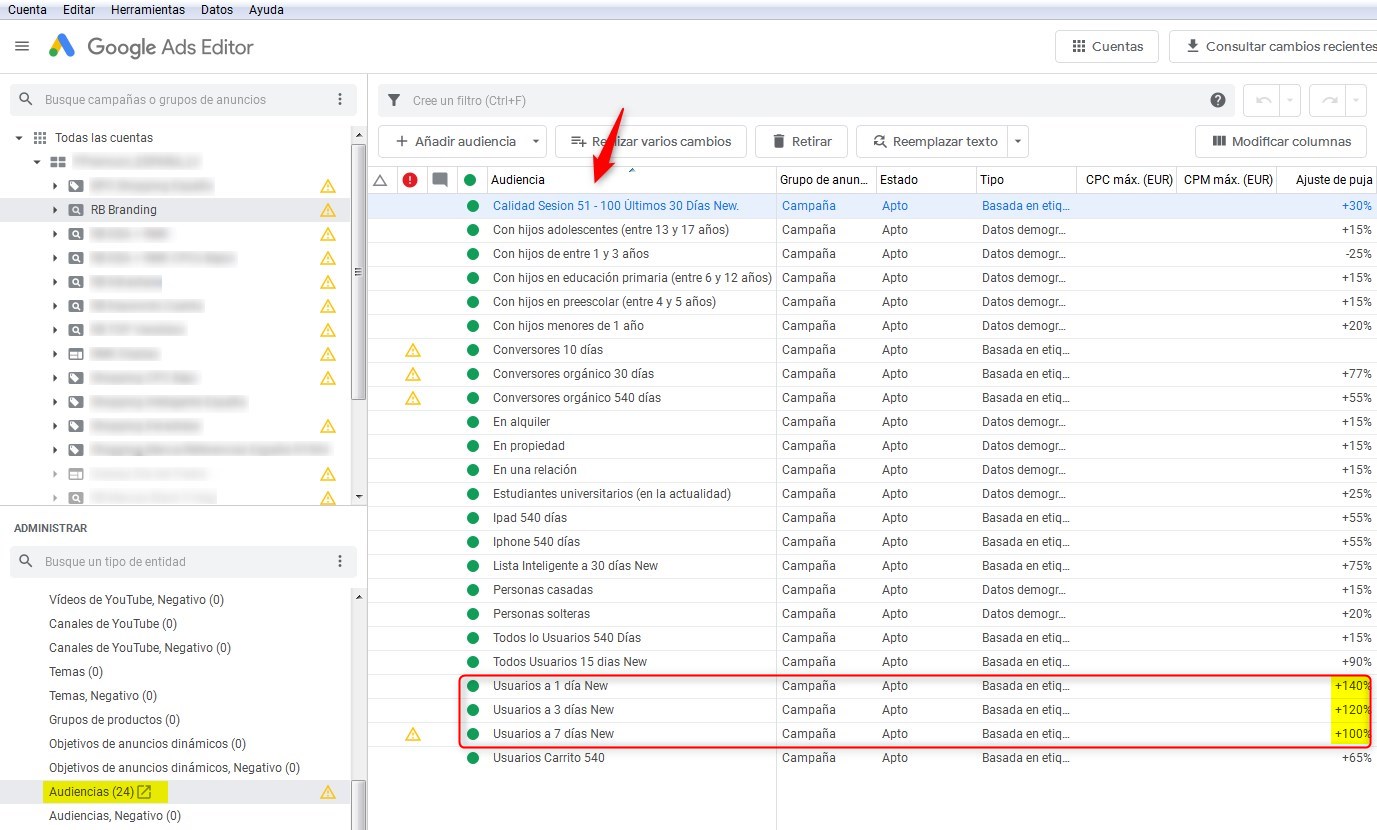Screen dimensions: 1377x830
Task: Click the Cuentas button
Action: point(1107,47)
